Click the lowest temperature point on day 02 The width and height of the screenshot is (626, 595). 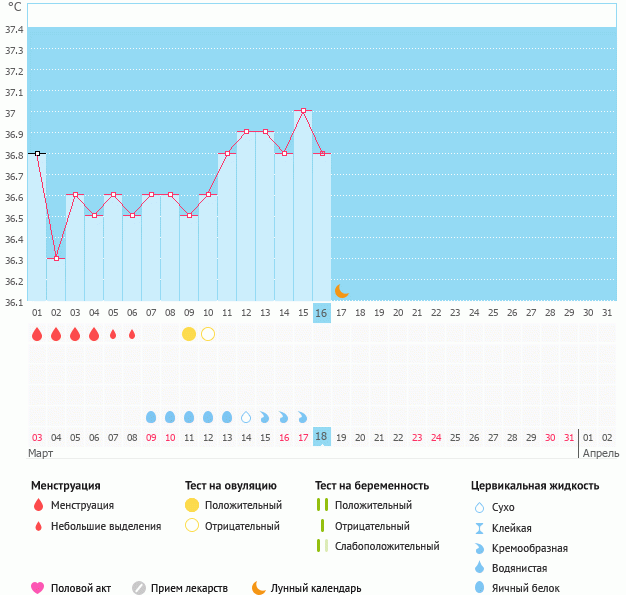click(56, 259)
